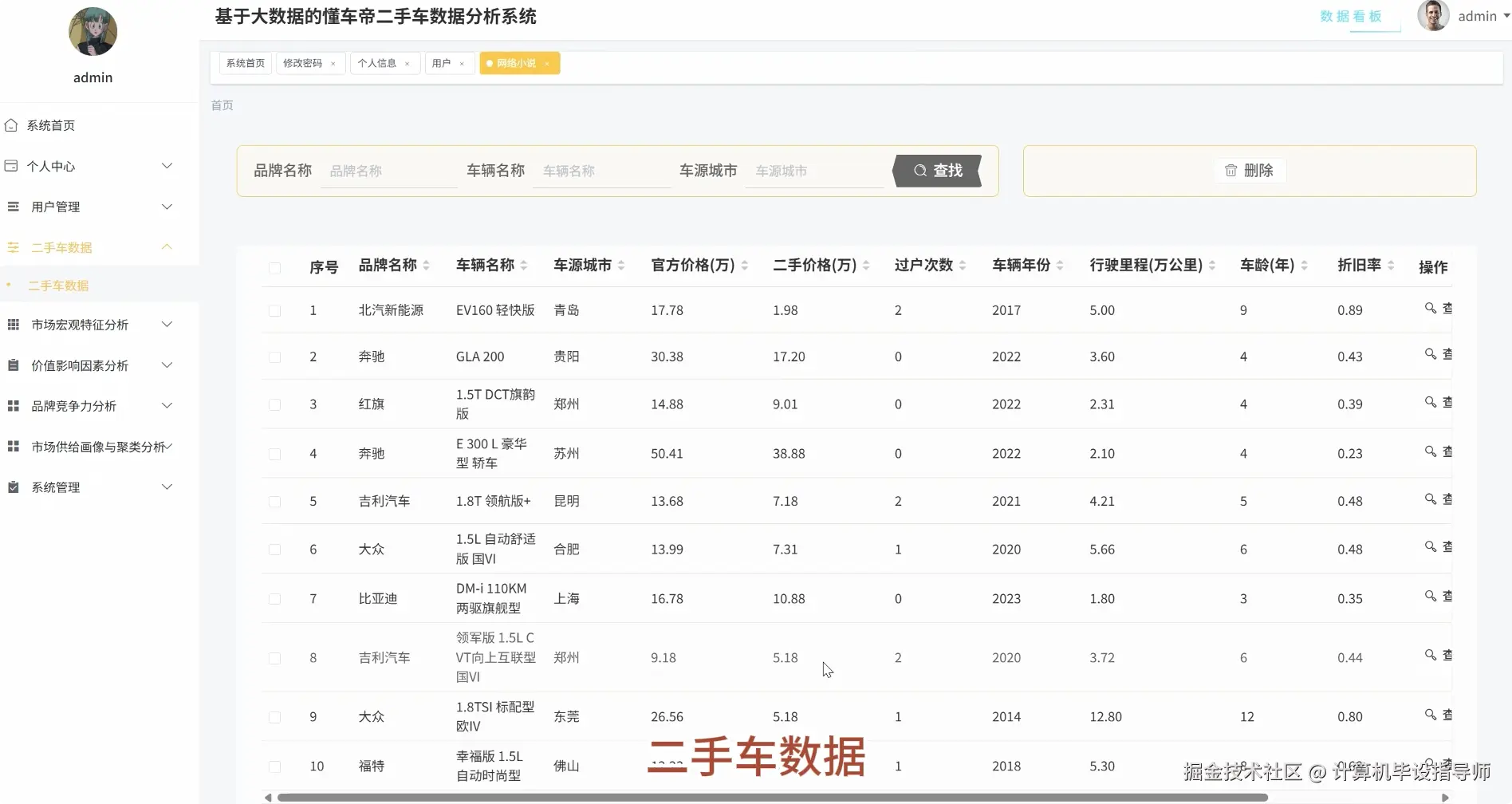Click the 品牌竞争力分析 tiles icon
This screenshot has height=804, width=1512.
tap(13, 406)
